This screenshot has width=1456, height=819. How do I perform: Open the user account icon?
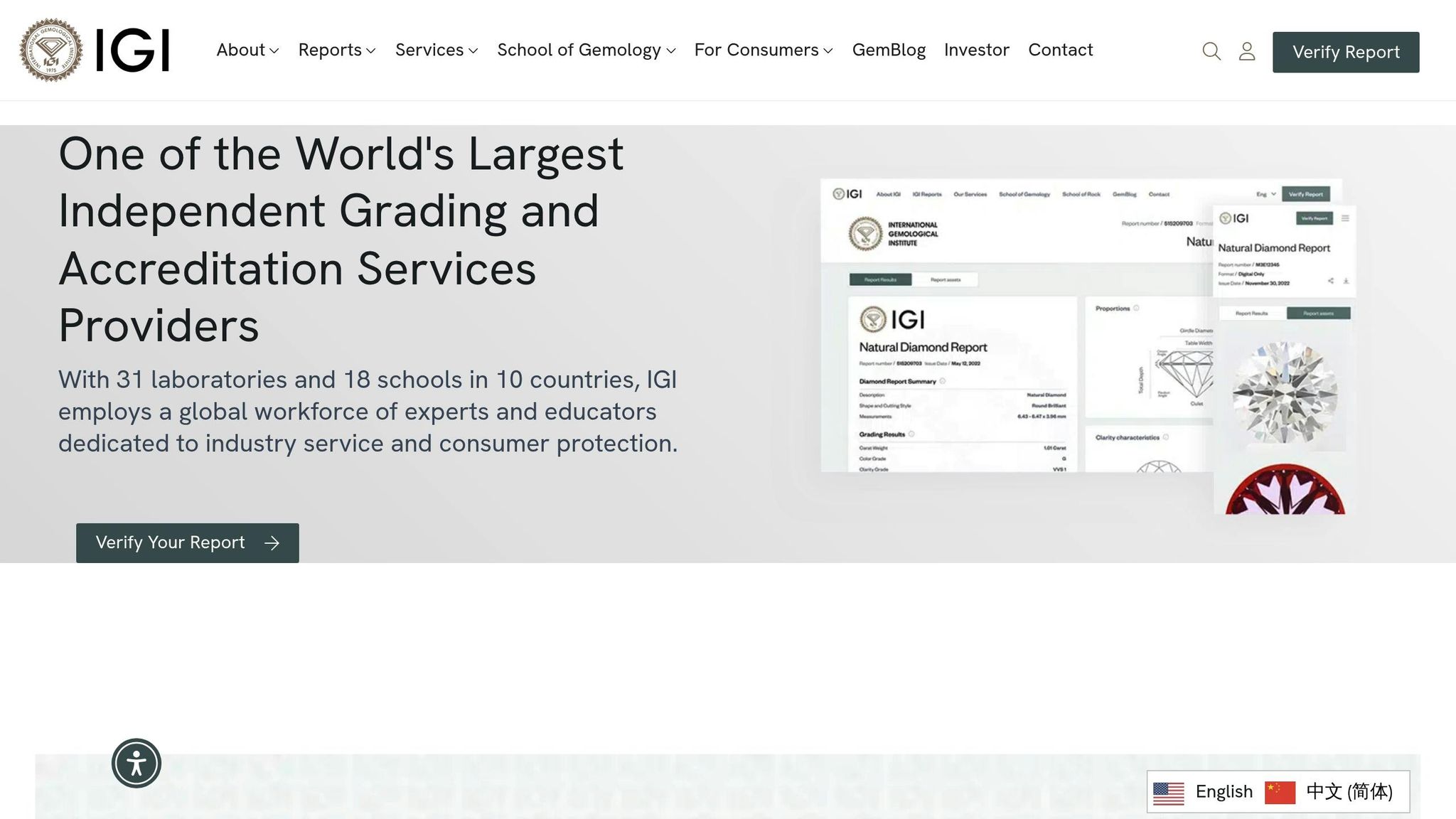point(1247,51)
